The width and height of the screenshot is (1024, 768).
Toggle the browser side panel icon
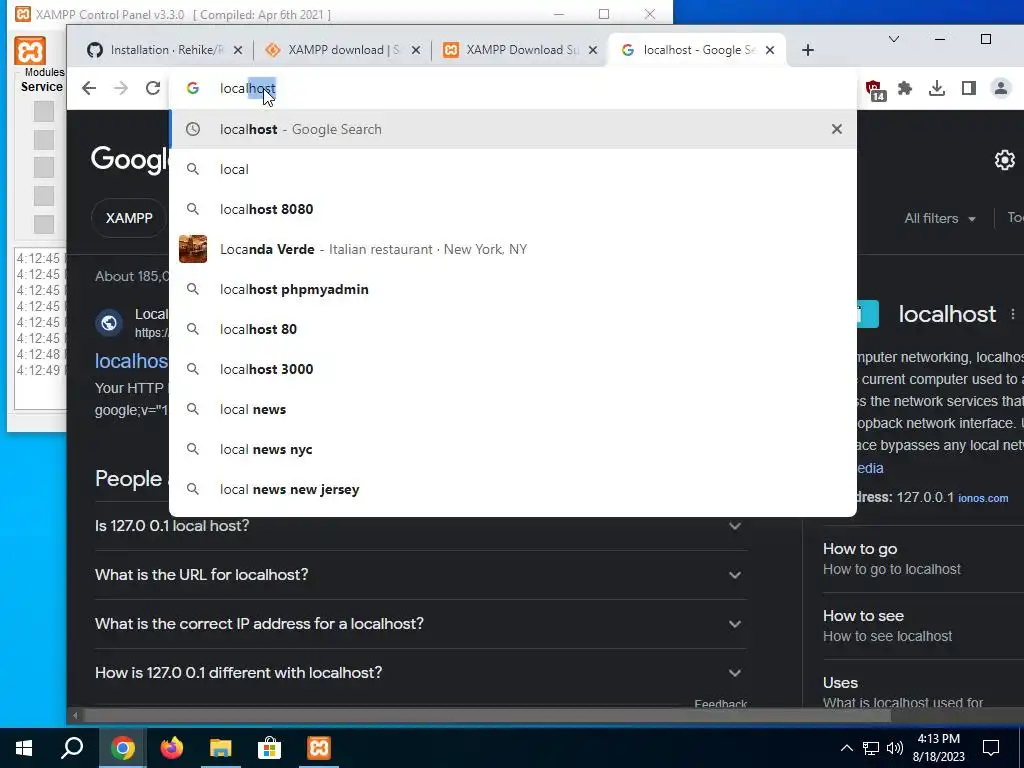click(x=968, y=88)
